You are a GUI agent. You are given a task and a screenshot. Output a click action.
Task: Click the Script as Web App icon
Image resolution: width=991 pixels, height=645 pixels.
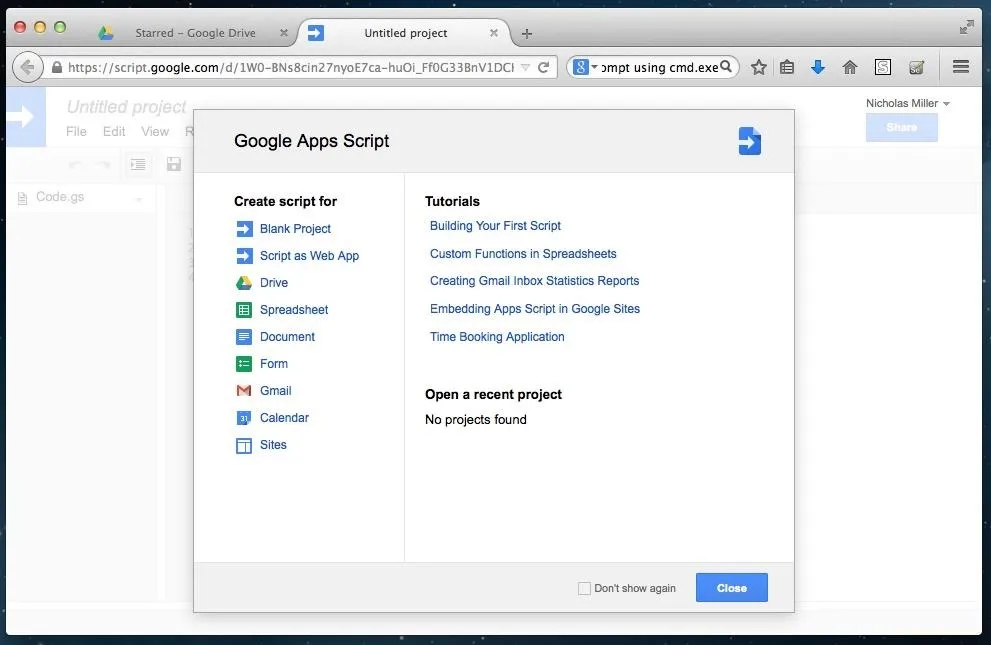click(244, 256)
